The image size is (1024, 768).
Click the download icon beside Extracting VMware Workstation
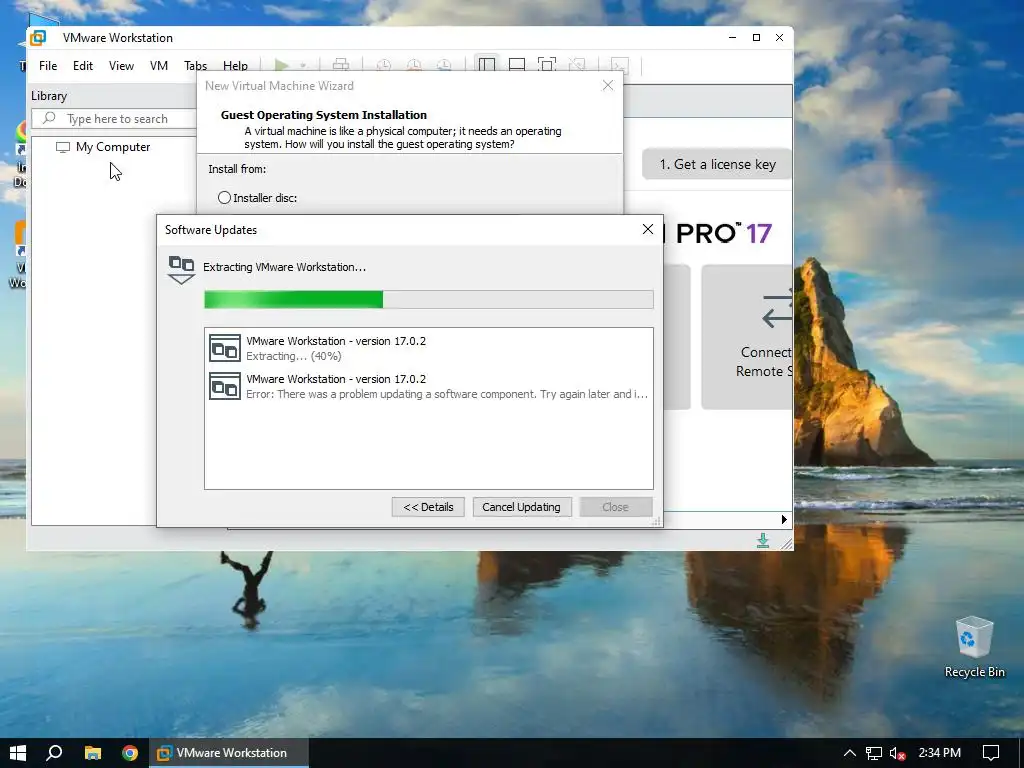click(182, 270)
